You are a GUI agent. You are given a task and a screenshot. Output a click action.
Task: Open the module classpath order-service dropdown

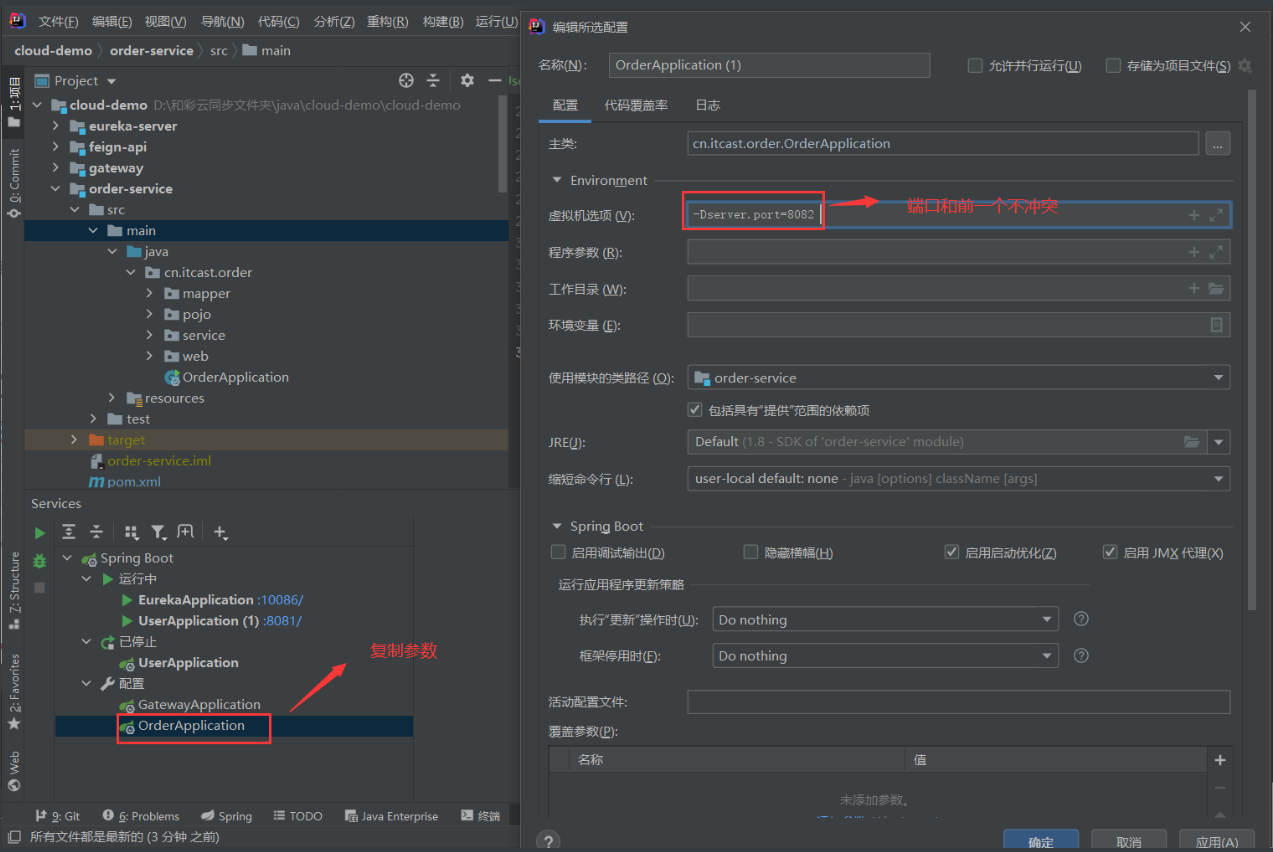(x=958, y=378)
